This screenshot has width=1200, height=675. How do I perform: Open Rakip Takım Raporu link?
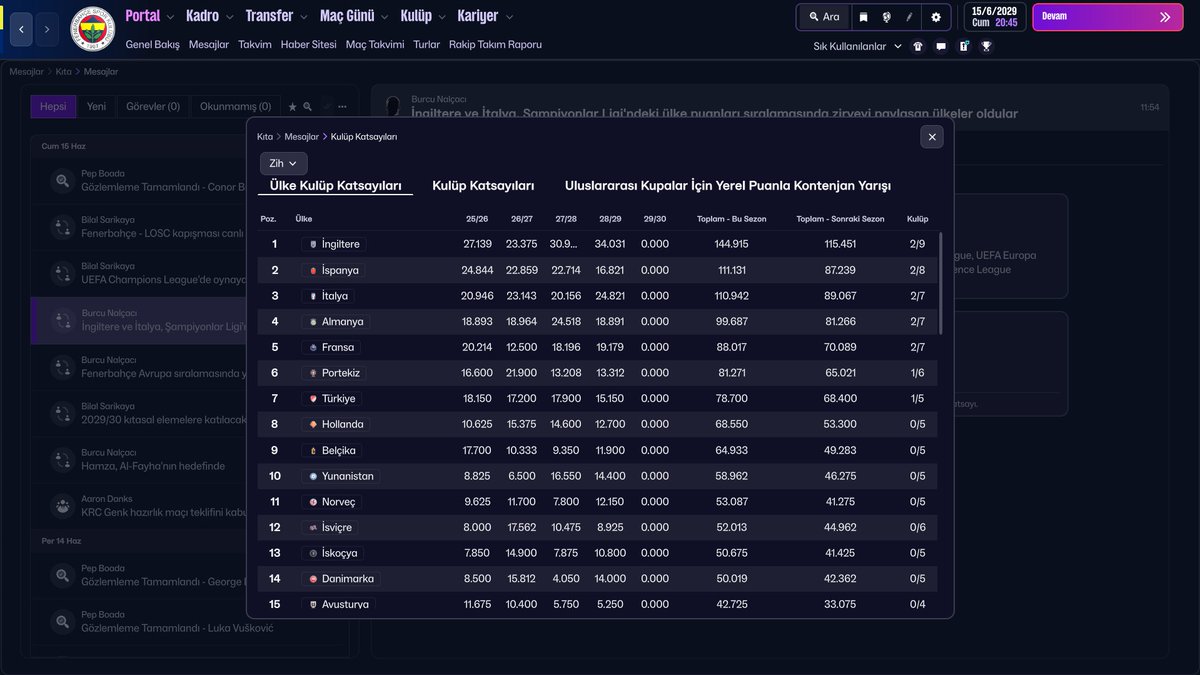(x=496, y=45)
